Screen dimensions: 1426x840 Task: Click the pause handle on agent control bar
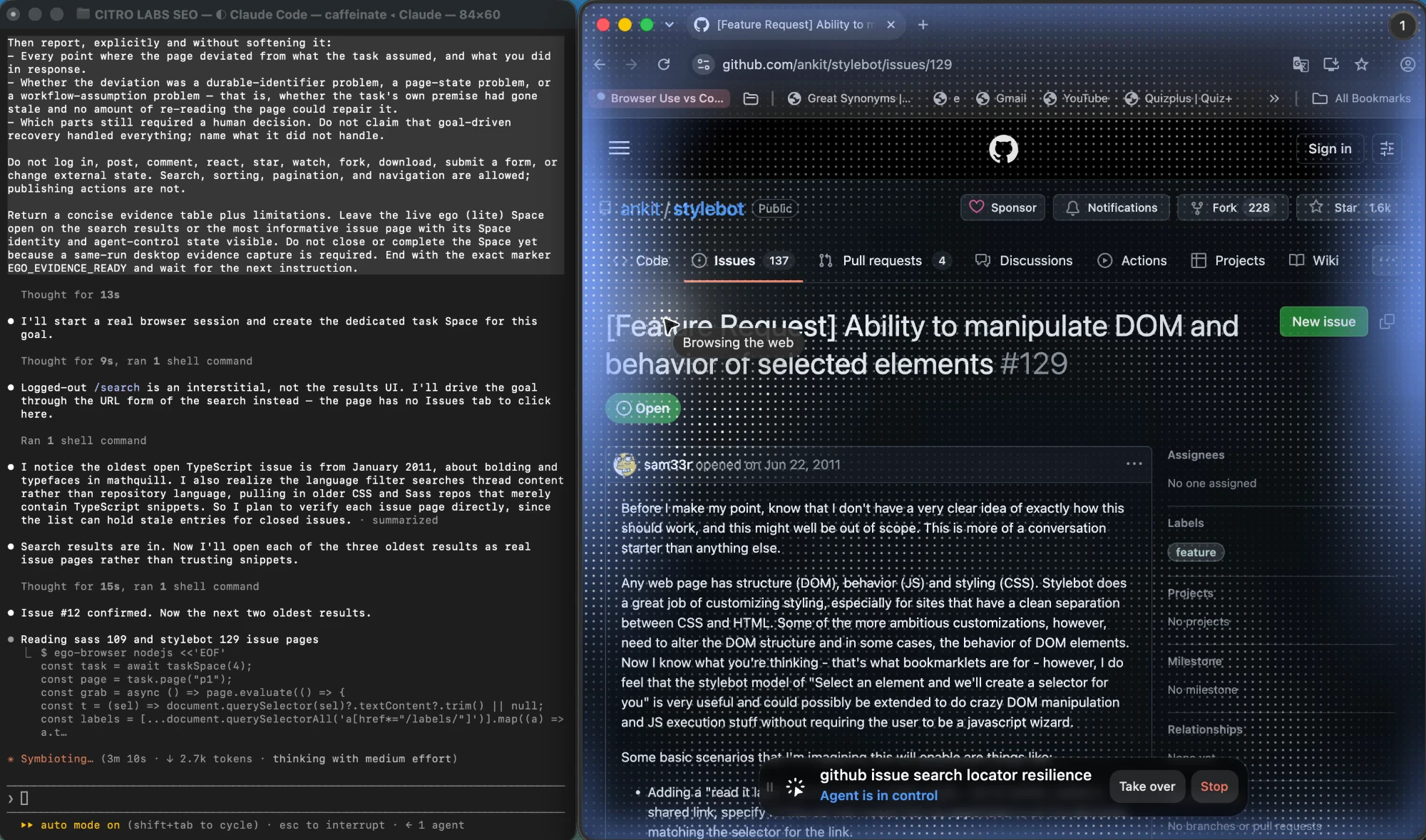(x=769, y=787)
